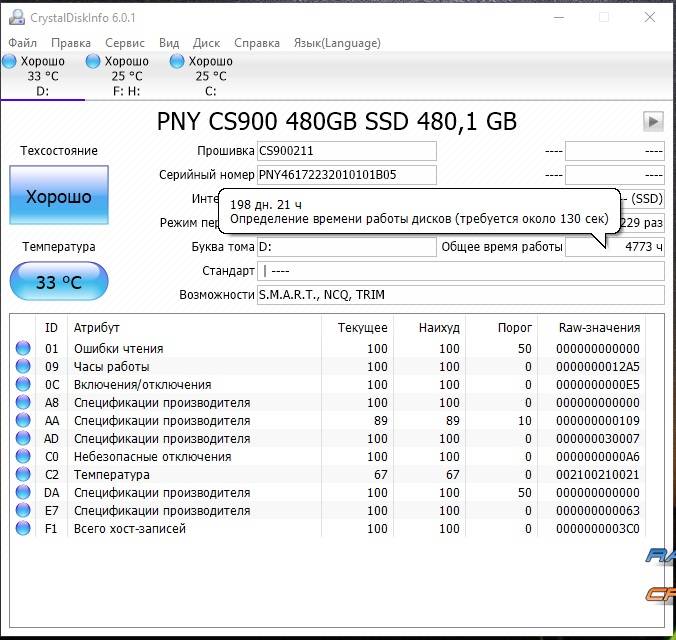Click the serial number field PNY46172232010101B05

coord(347,175)
